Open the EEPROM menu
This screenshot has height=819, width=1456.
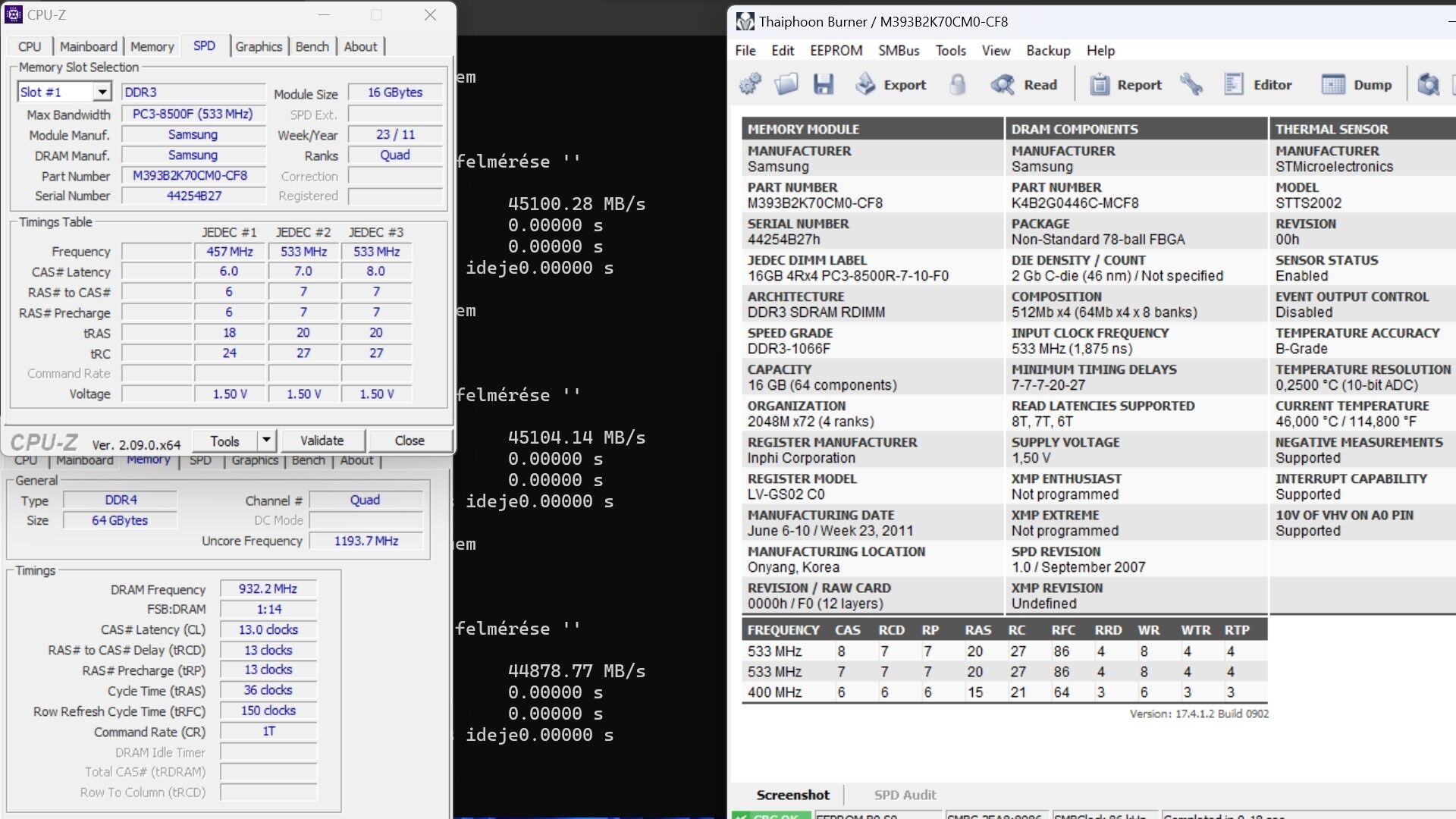point(836,50)
